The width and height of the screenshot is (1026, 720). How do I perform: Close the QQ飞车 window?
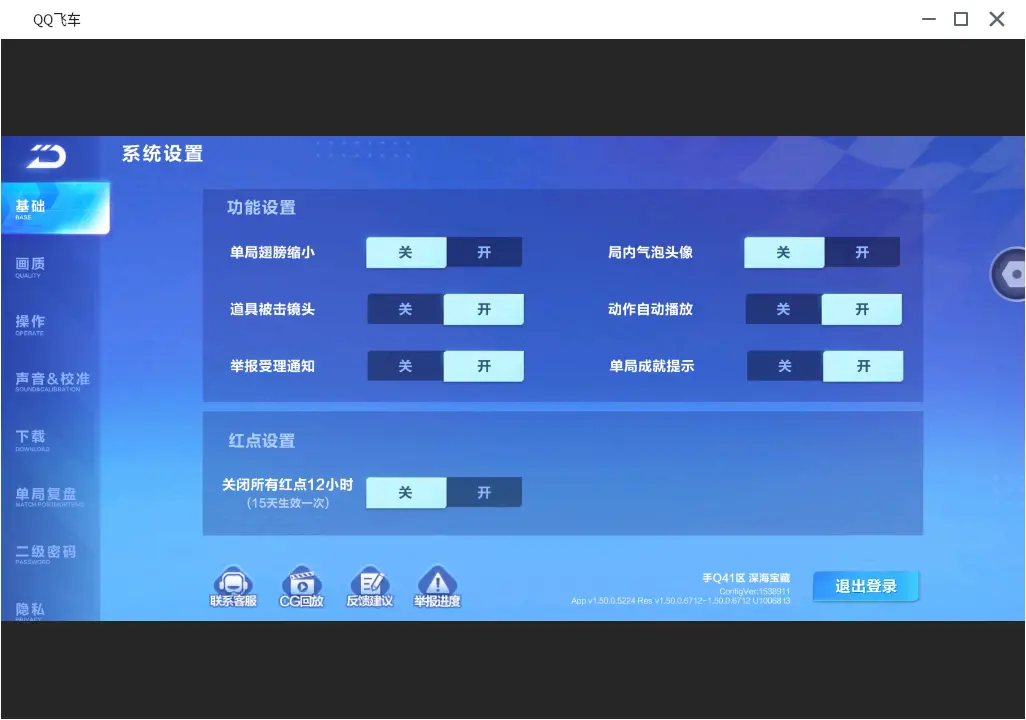coord(997,19)
